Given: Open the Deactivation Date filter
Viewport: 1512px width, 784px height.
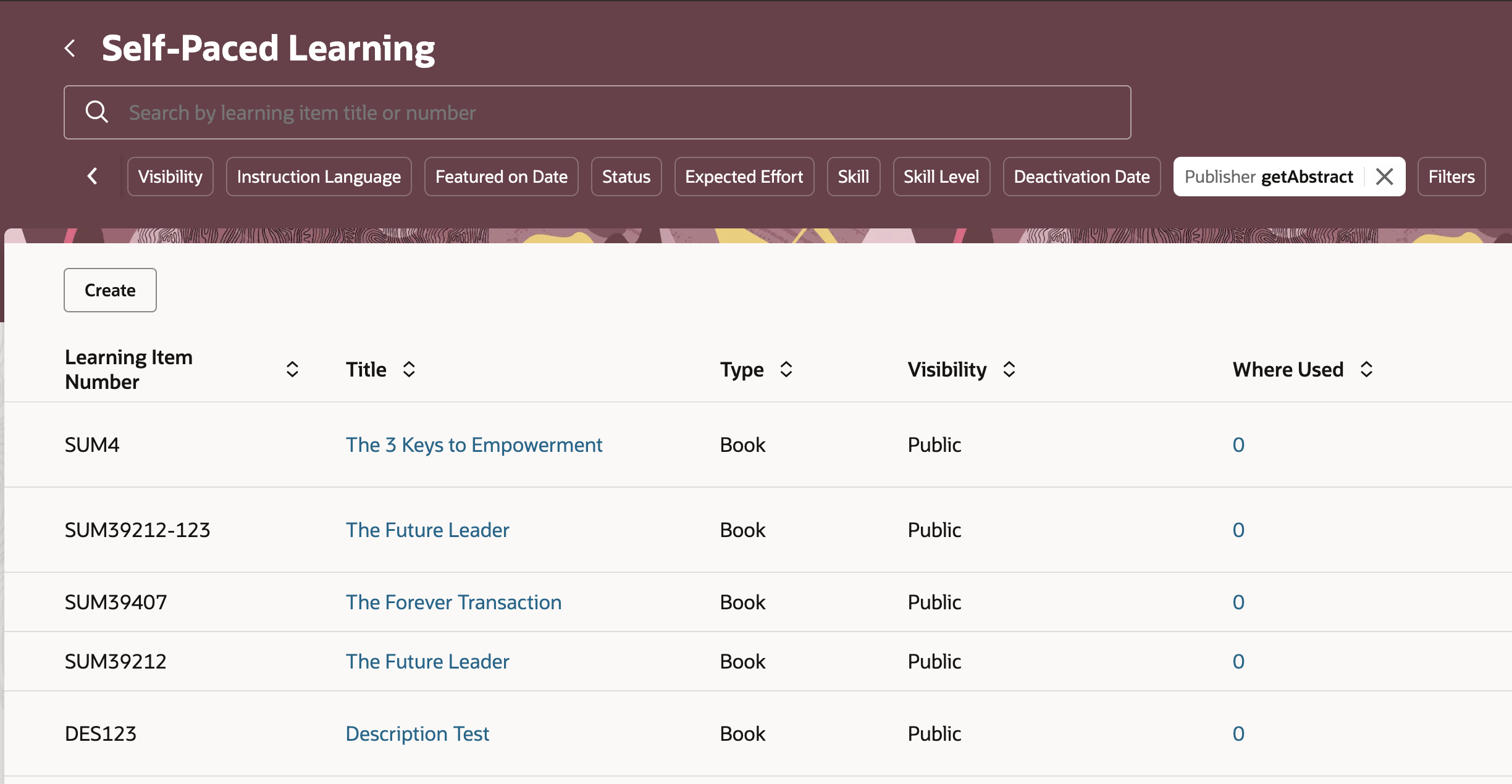Looking at the screenshot, I should (1081, 177).
